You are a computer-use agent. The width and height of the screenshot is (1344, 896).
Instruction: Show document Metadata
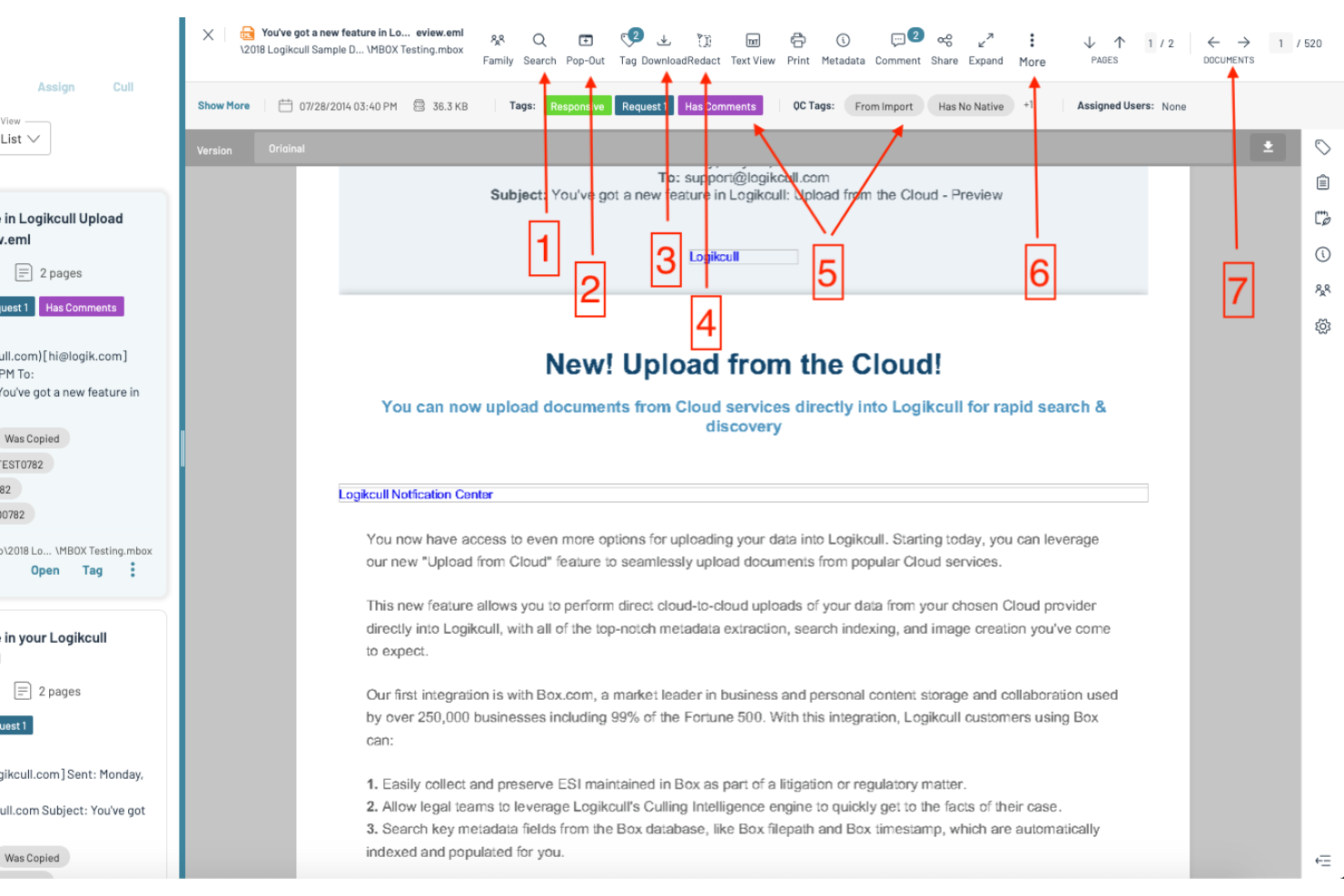pos(843,49)
